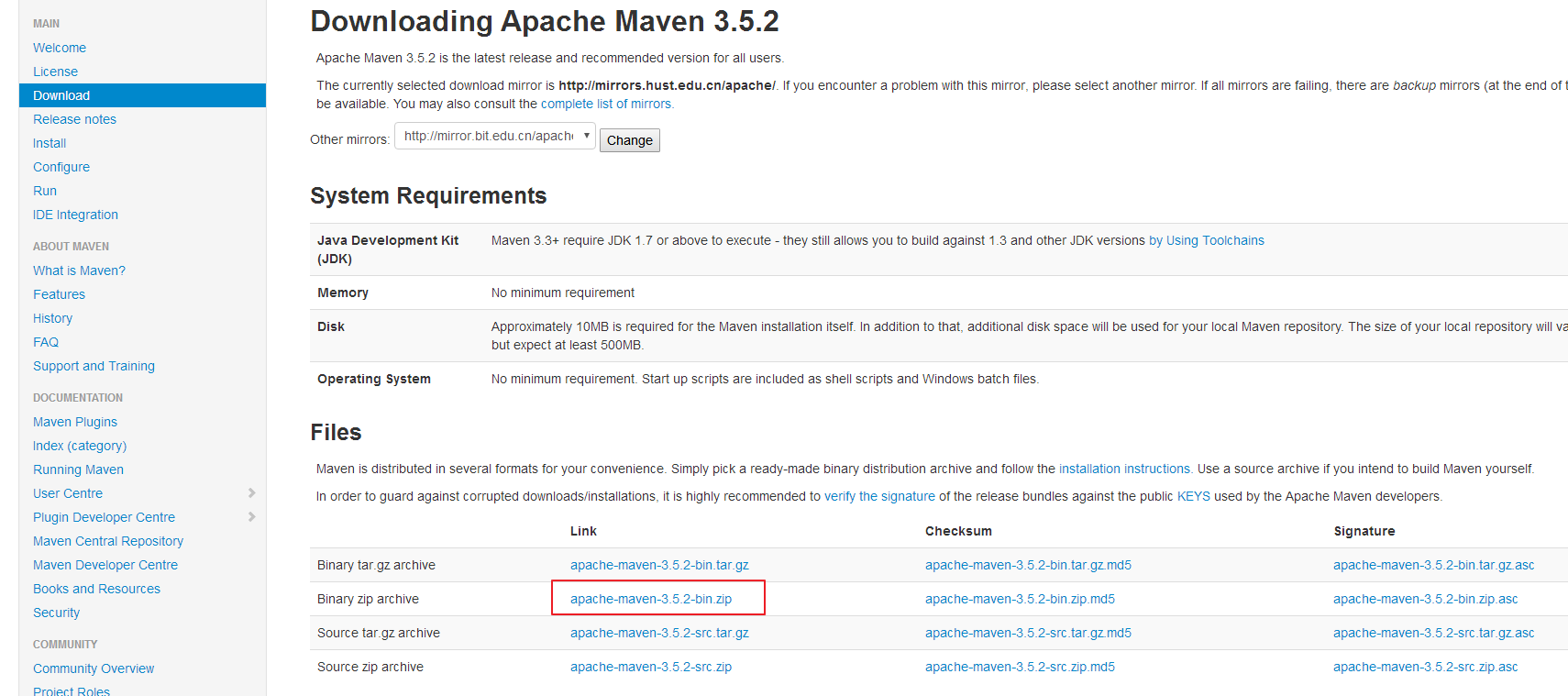The height and width of the screenshot is (696, 1568).
Task: Click the Java Development Kit (JDK) requirement label
Action: [388, 249]
